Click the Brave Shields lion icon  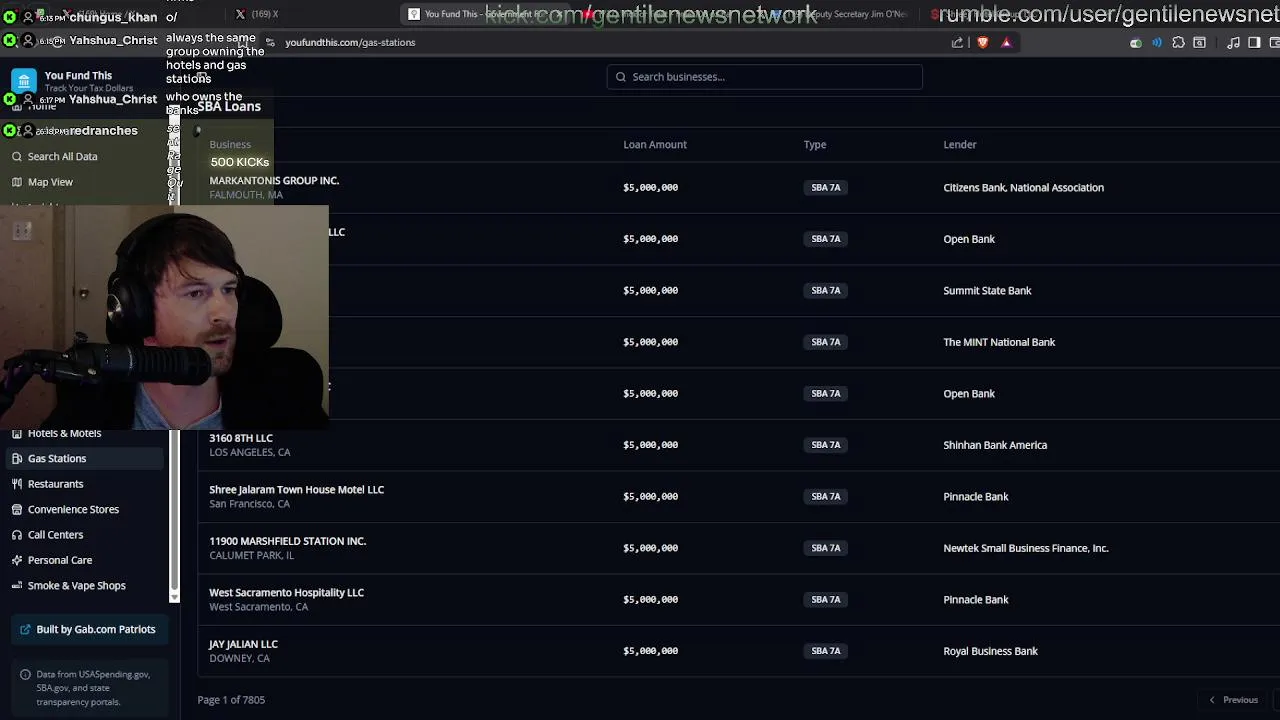click(983, 42)
